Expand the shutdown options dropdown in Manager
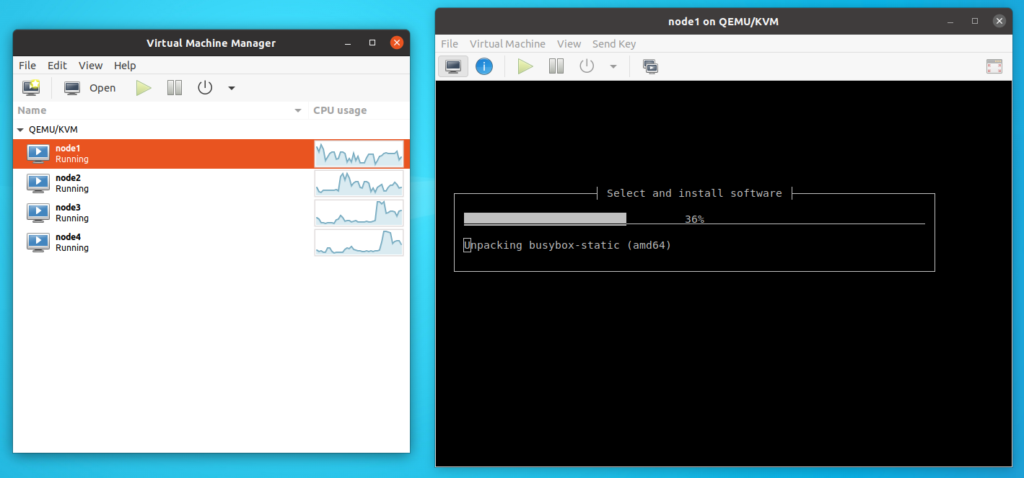The height and width of the screenshot is (478, 1024). point(231,88)
